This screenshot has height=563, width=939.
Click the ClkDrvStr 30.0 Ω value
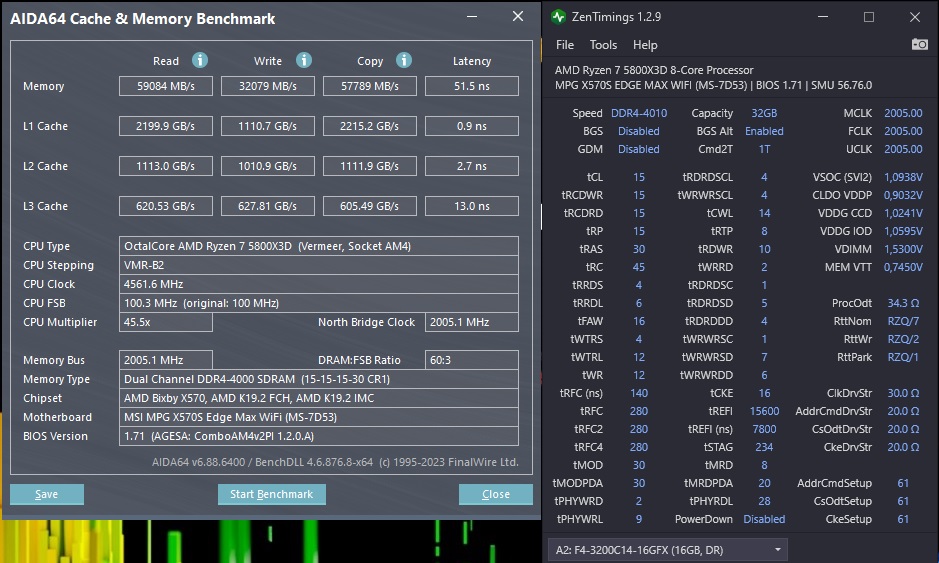click(x=903, y=394)
